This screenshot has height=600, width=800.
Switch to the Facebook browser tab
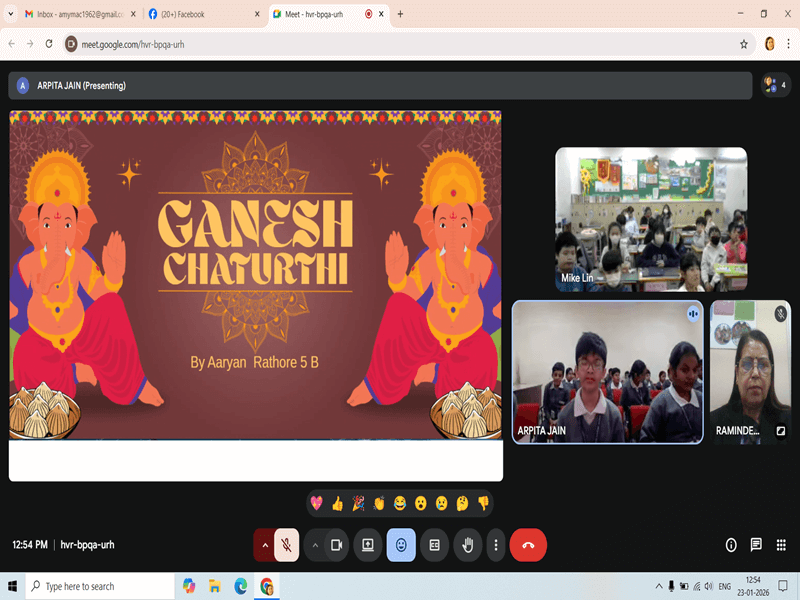coord(200,14)
